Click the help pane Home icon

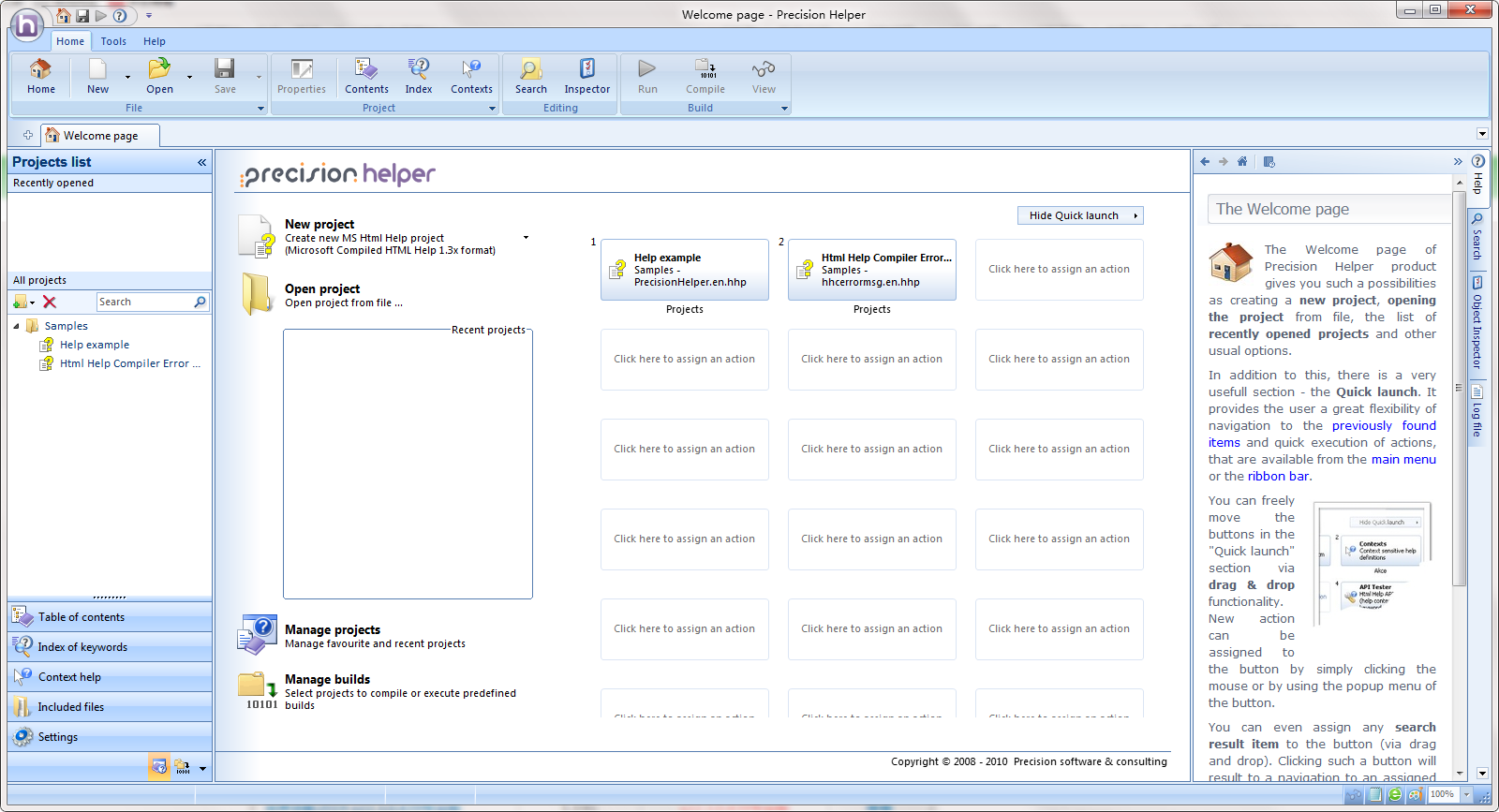(1242, 162)
